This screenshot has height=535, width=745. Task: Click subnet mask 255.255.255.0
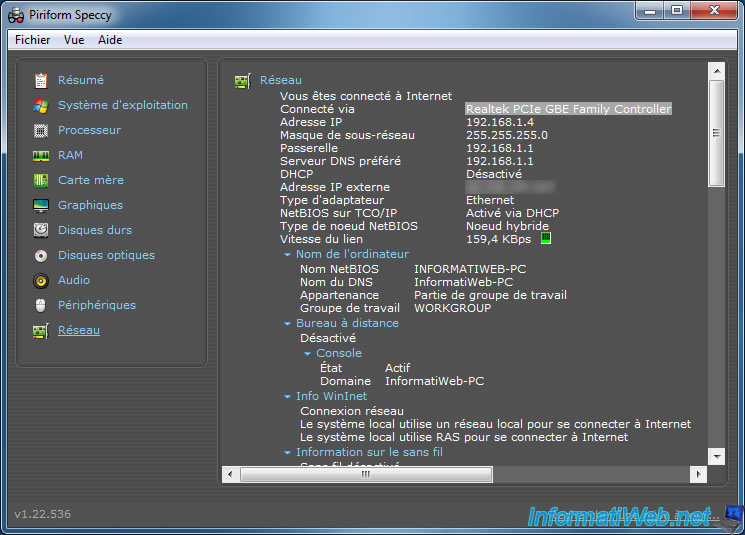tap(507, 135)
